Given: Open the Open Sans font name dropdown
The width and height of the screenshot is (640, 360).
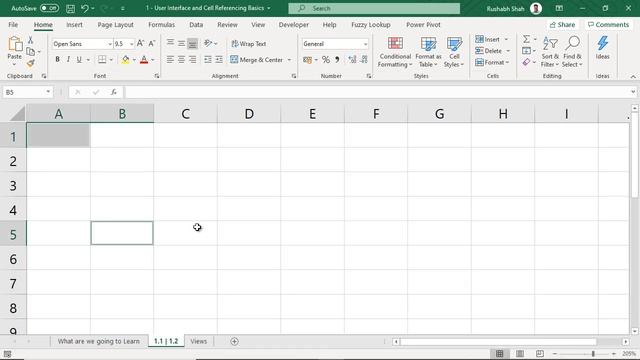Looking at the screenshot, I should [x=110, y=44].
